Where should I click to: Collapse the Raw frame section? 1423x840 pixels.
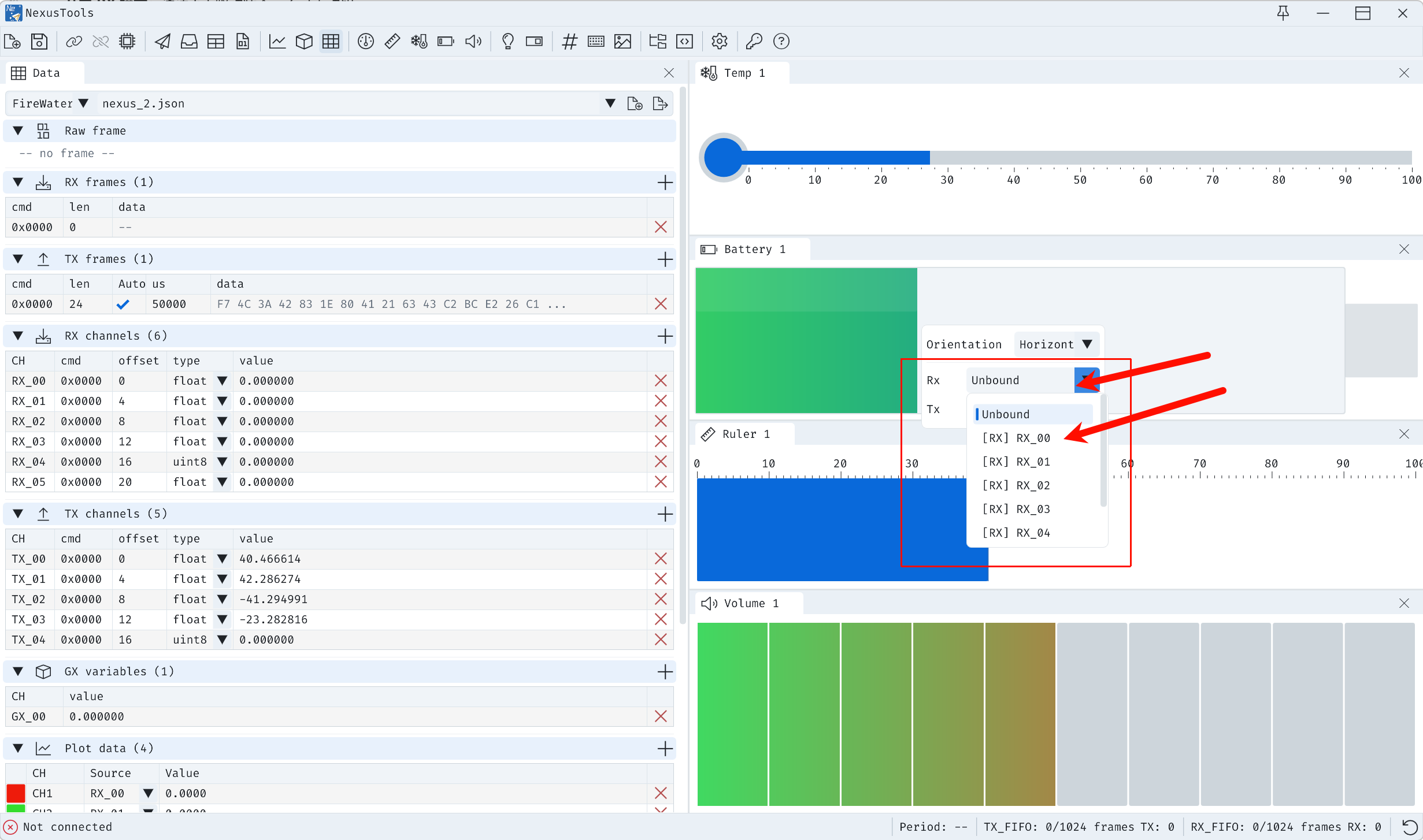18,131
